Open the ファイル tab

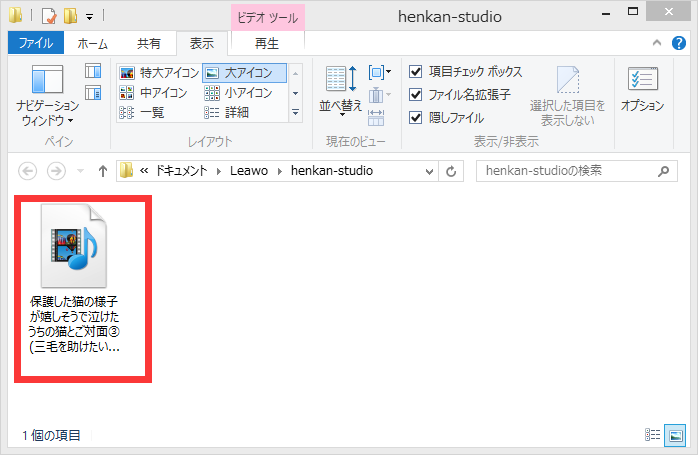coord(36,43)
